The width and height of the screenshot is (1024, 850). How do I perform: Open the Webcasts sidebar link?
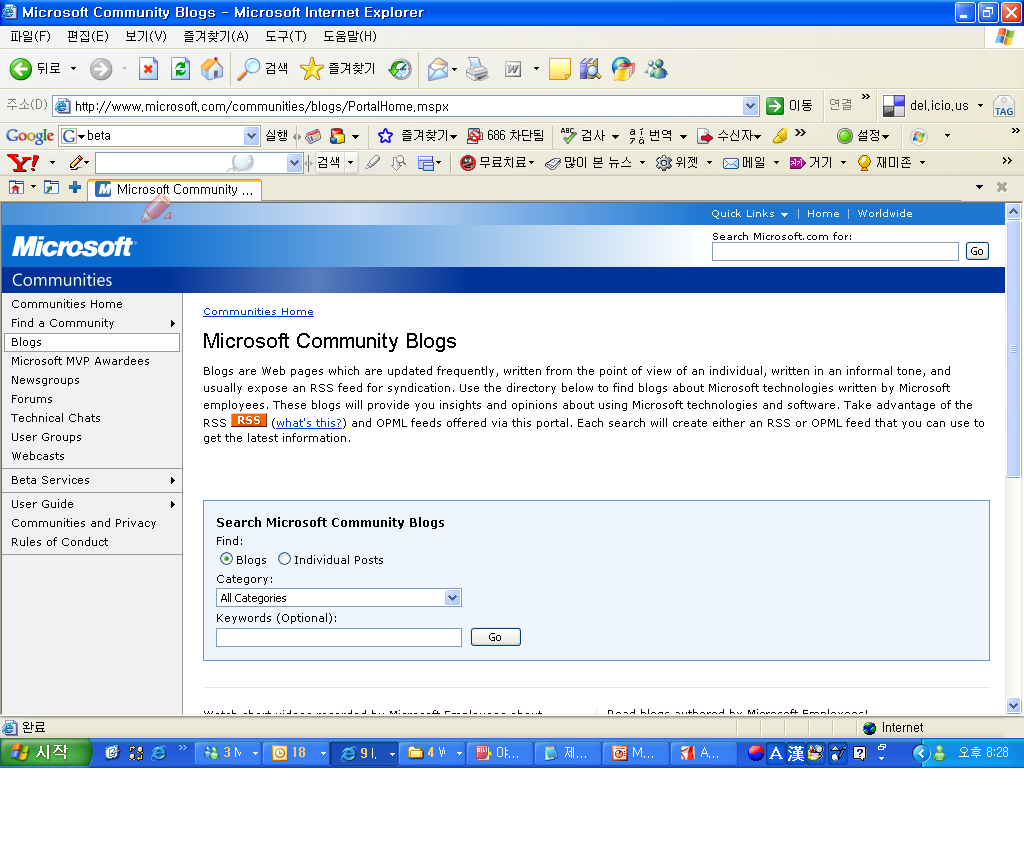click(37, 456)
